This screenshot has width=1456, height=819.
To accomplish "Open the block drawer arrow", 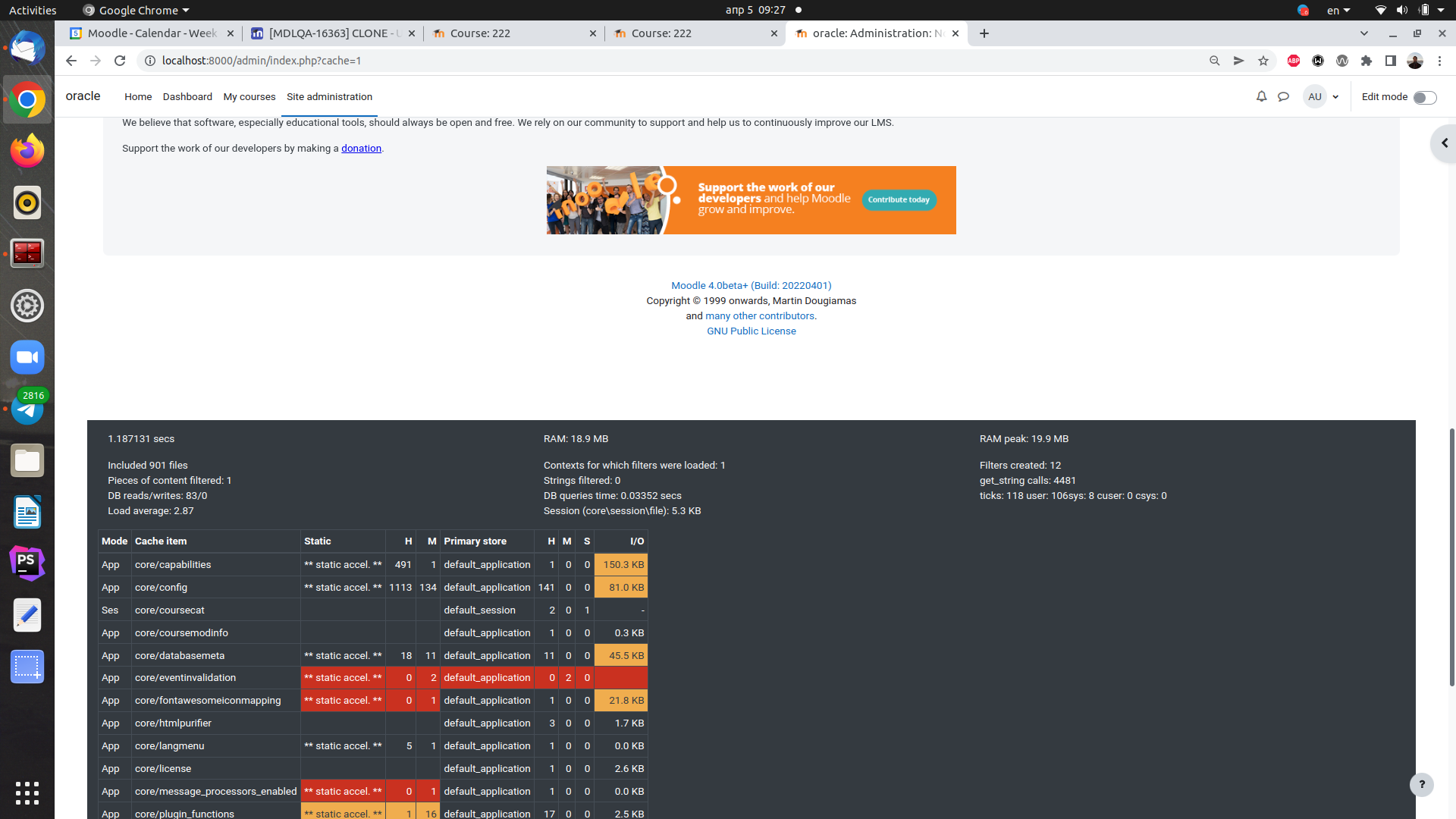I will coord(1444,143).
